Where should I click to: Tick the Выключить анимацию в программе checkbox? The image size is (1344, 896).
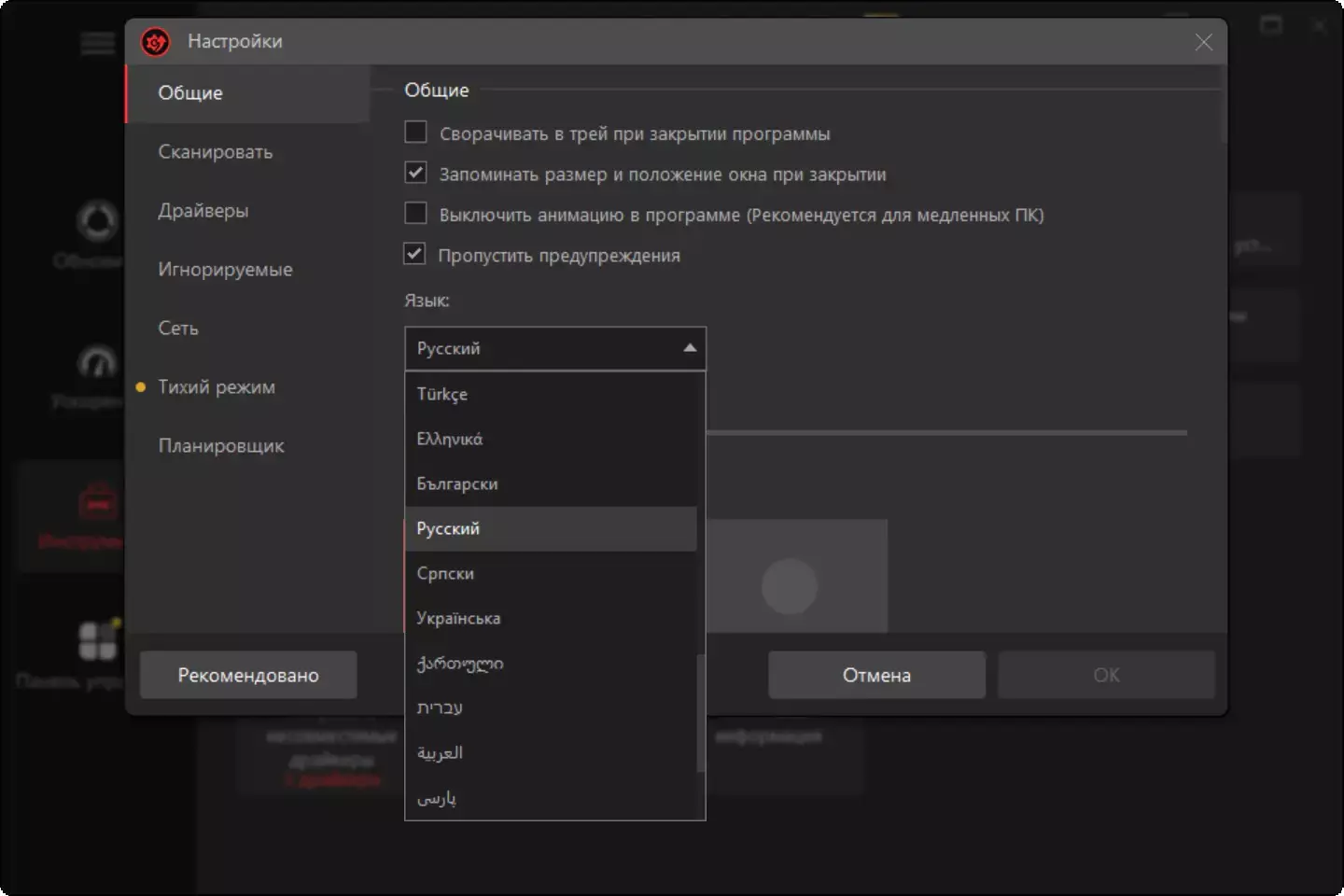point(415,214)
